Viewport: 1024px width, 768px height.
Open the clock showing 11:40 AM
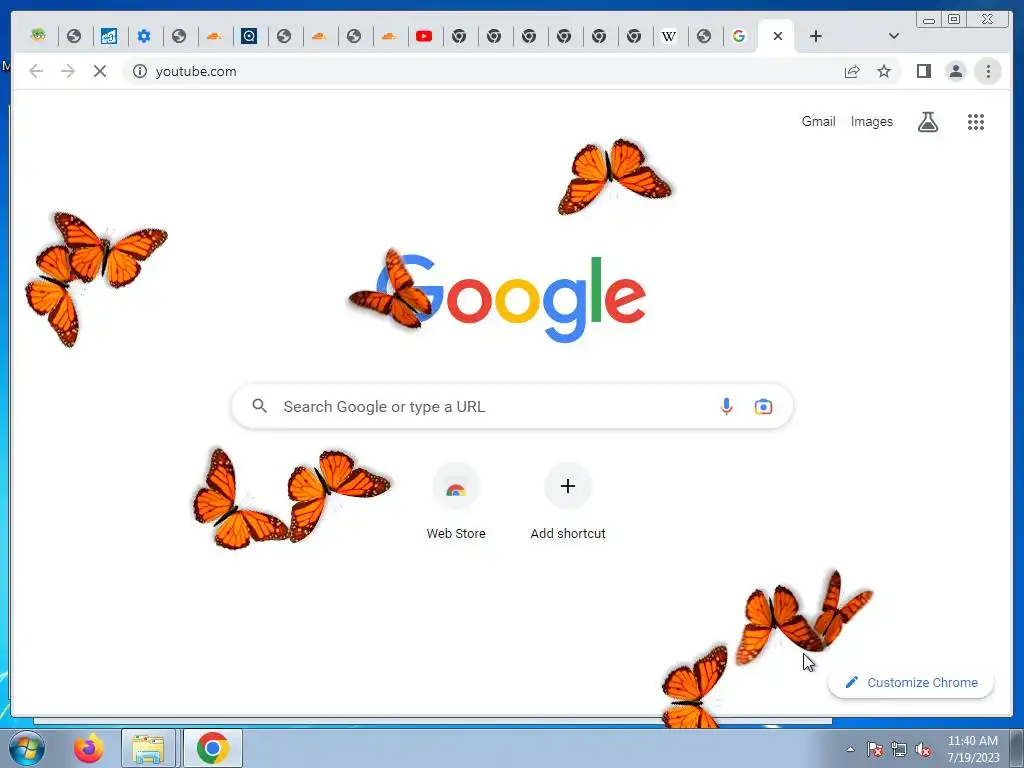973,748
